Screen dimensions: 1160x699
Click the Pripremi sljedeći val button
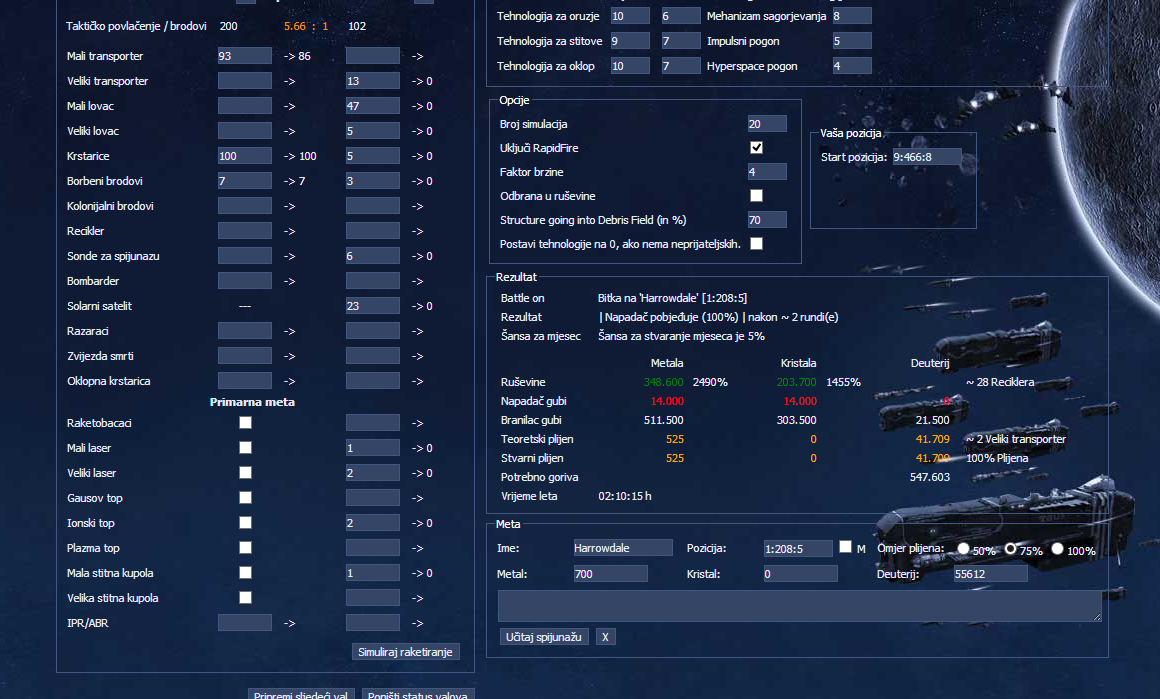[301, 695]
